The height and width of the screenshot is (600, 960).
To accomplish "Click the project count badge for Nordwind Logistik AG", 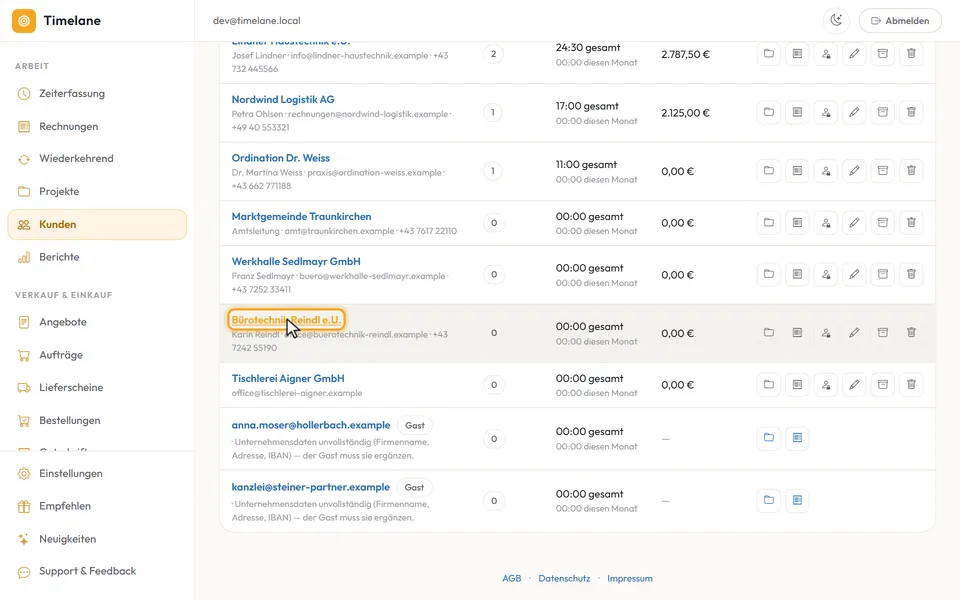I will coord(493,113).
